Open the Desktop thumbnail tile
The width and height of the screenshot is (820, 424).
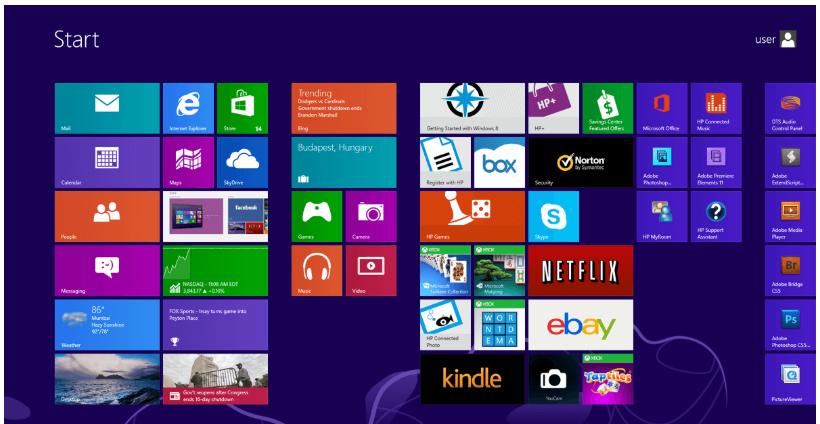click(x=107, y=378)
